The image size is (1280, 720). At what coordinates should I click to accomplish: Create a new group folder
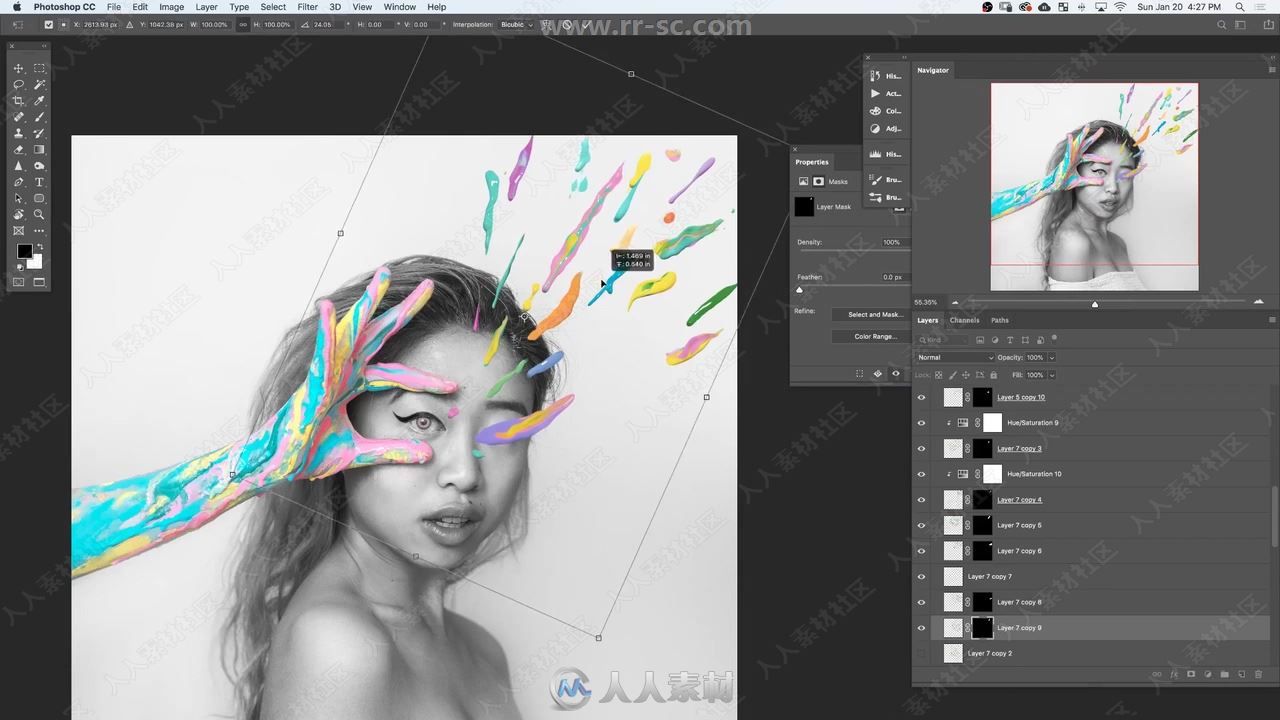tap(1224, 675)
